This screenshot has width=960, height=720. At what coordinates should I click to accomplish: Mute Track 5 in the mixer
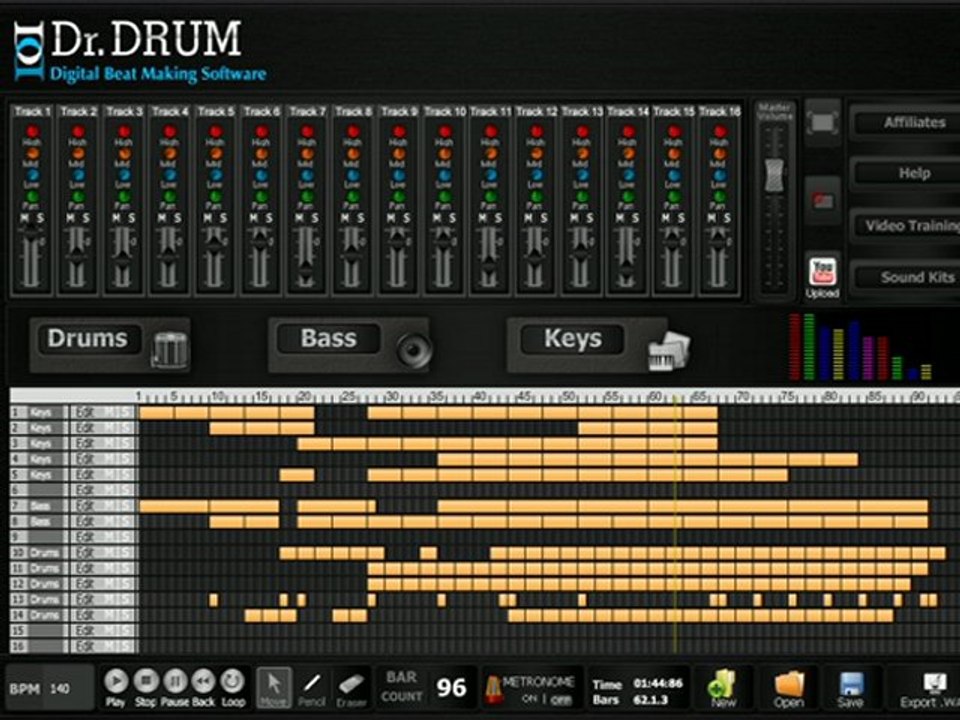tap(208, 219)
